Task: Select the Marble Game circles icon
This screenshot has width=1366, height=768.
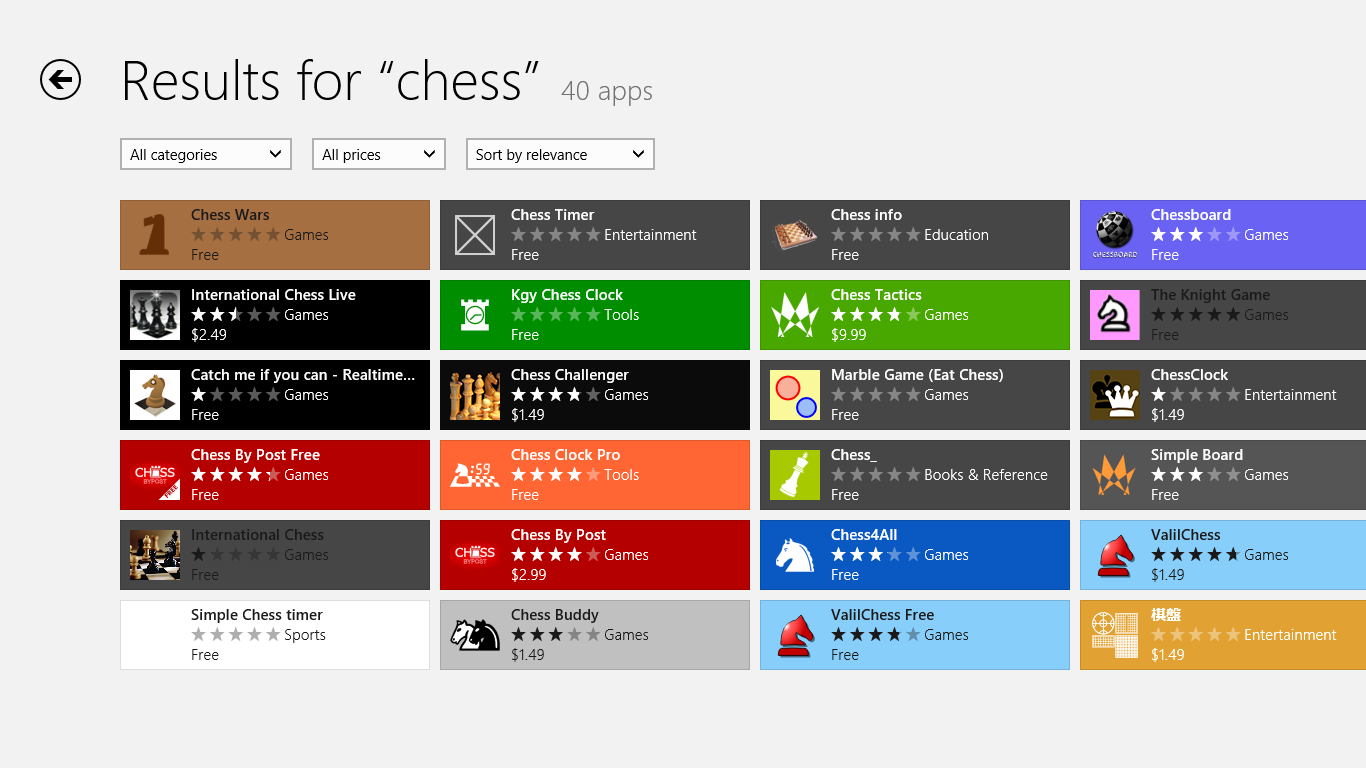Action: (x=795, y=395)
